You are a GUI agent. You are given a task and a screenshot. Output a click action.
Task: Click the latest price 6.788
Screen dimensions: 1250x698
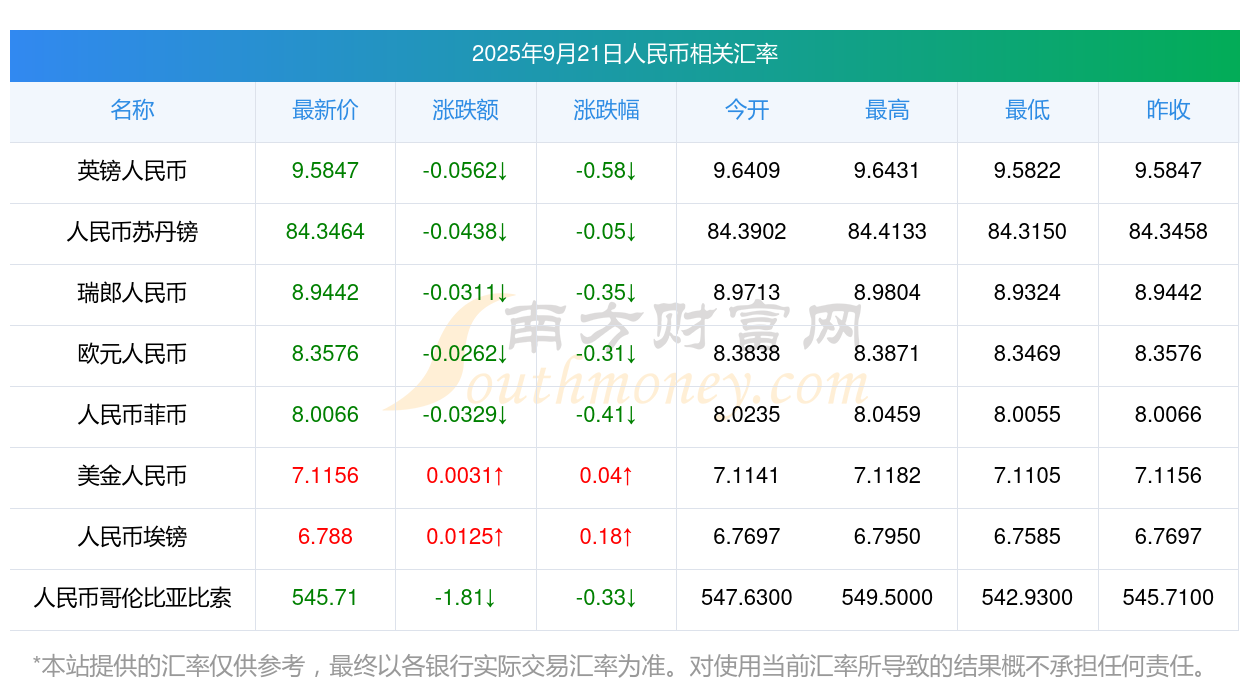point(325,537)
